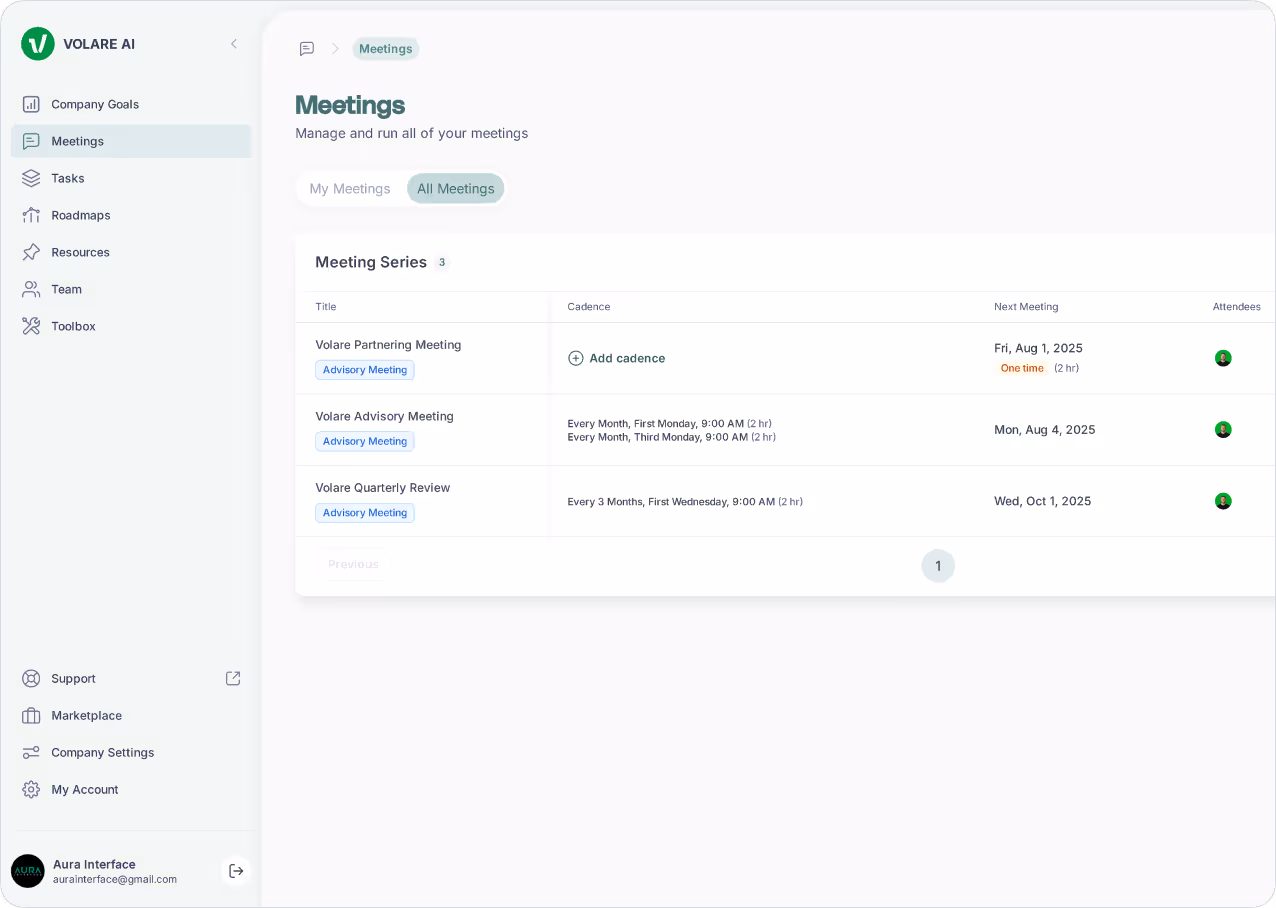Switch to the My Meetings tab
Viewport: 1276px width, 908px height.
click(x=349, y=188)
